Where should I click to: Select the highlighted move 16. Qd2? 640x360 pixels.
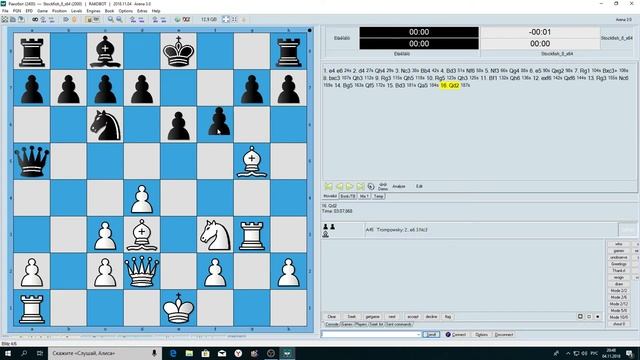450,85
